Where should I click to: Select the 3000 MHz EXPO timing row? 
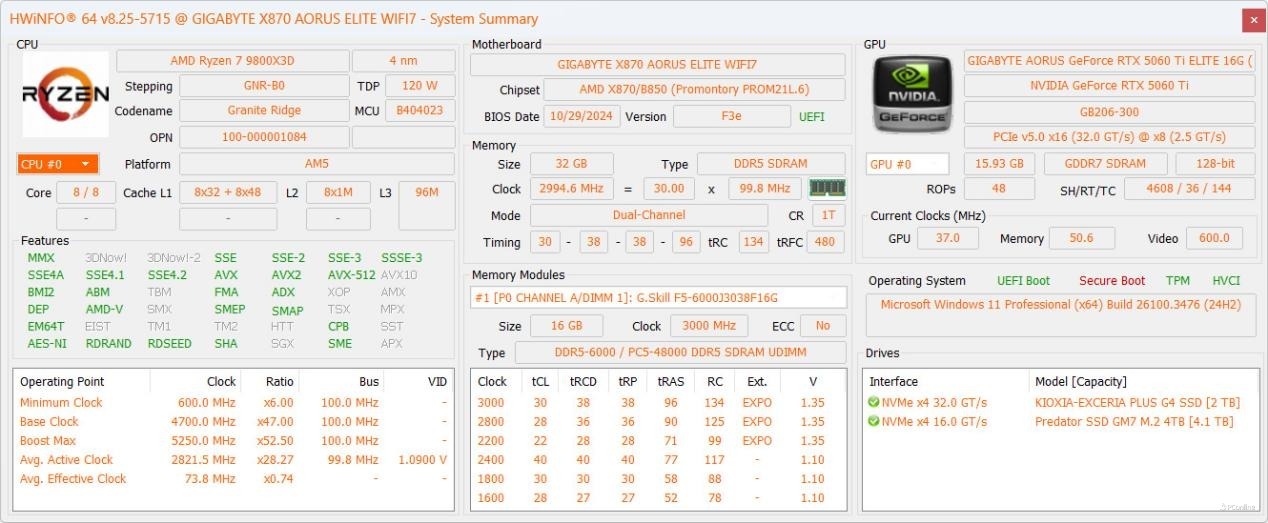(x=658, y=402)
